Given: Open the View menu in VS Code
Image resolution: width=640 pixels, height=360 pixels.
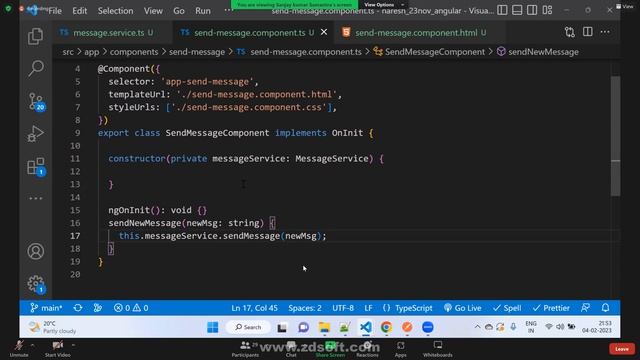Looking at the screenshot, I should [x=153, y=11].
